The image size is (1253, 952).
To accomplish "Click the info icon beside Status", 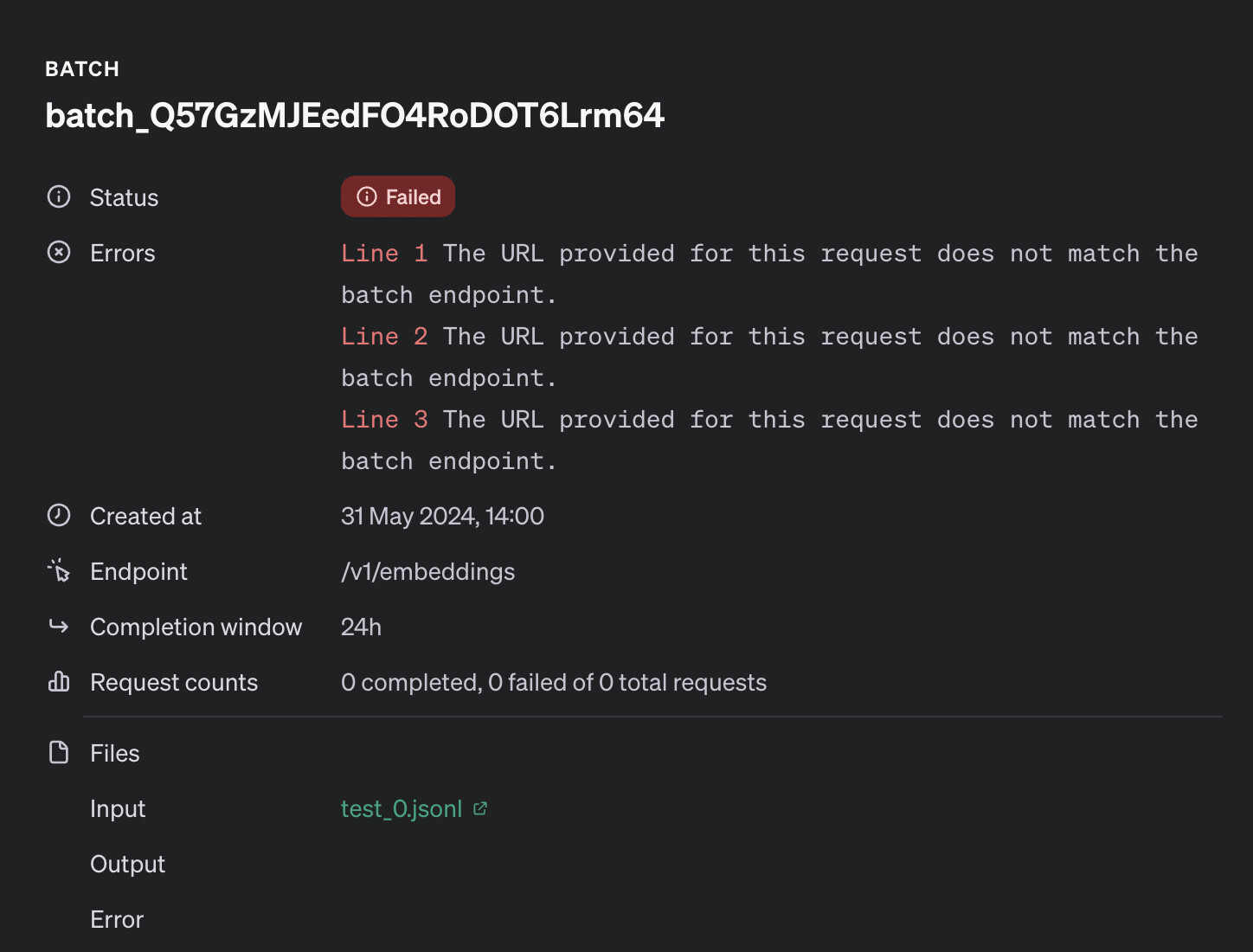I will (58, 197).
